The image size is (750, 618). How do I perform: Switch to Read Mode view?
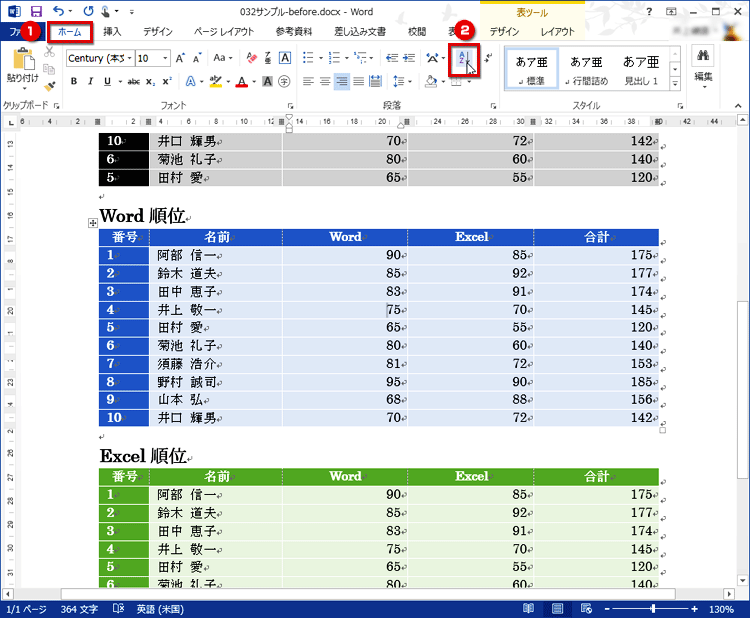[x=528, y=608]
